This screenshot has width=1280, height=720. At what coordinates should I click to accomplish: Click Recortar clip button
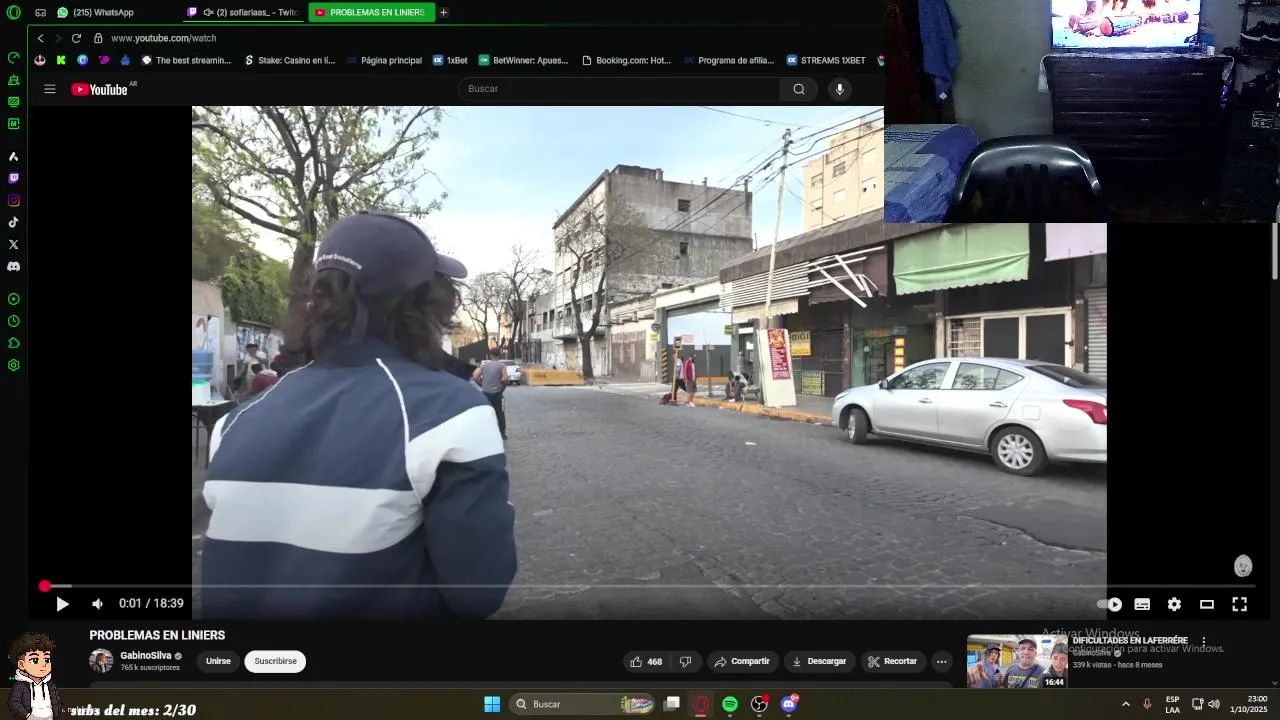pos(892,661)
